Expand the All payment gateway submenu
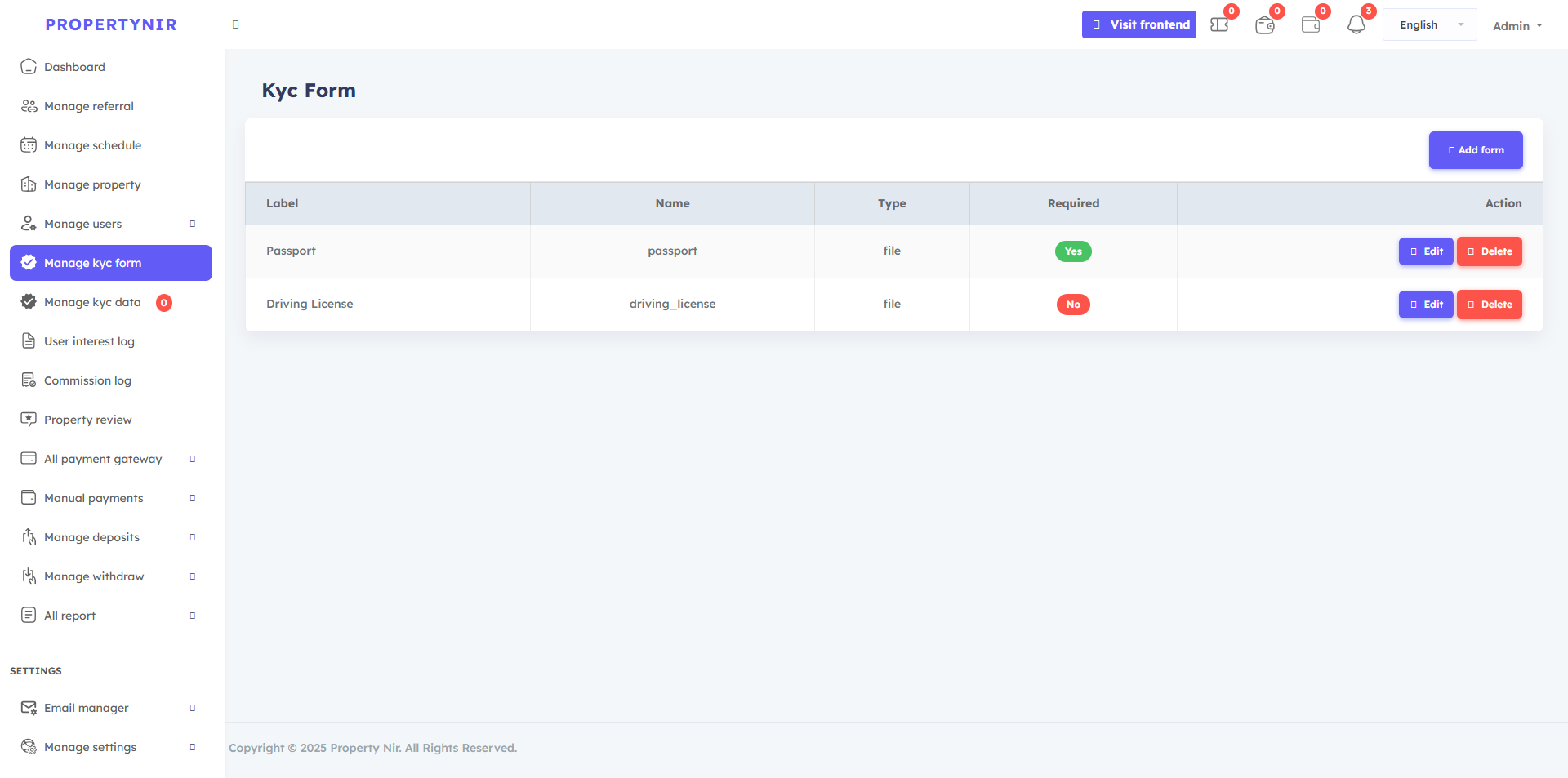 (193, 459)
